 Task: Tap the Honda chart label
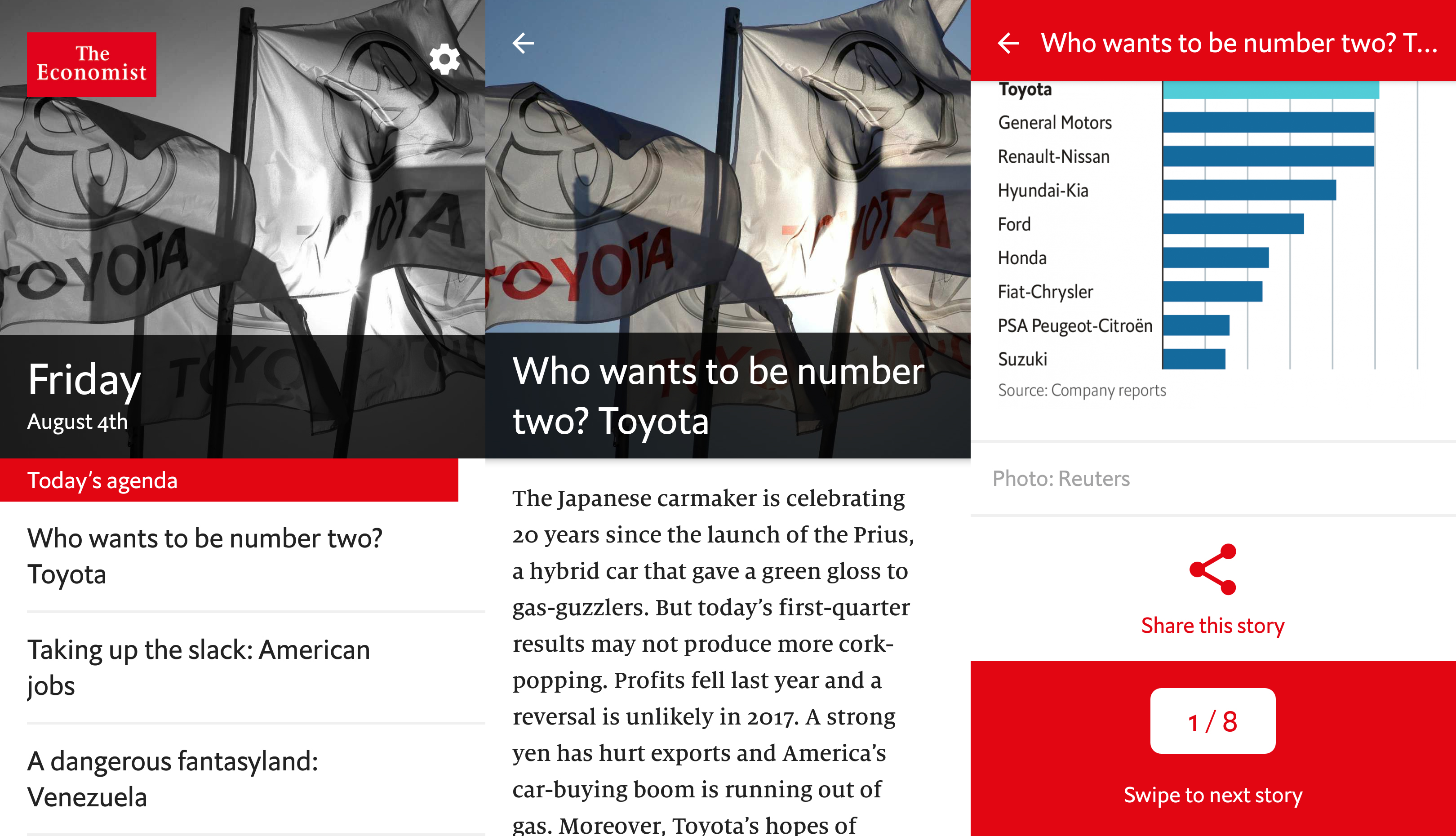click(x=1022, y=258)
